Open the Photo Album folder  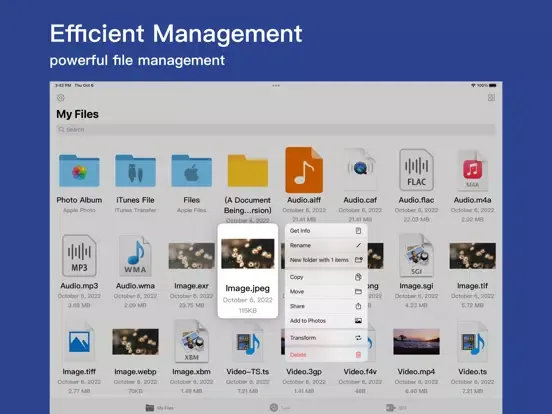click(x=79, y=171)
